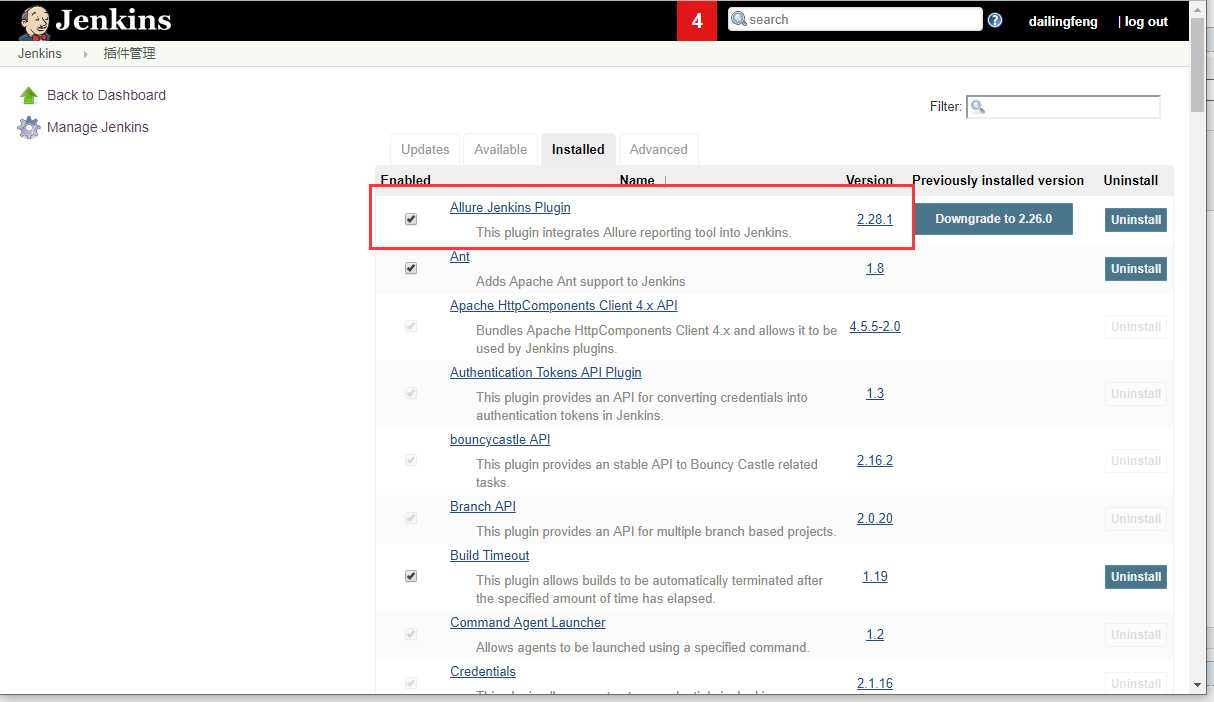Go to Jenkins breadcrumb link
1214x702 pixels.
click(39, 54)
